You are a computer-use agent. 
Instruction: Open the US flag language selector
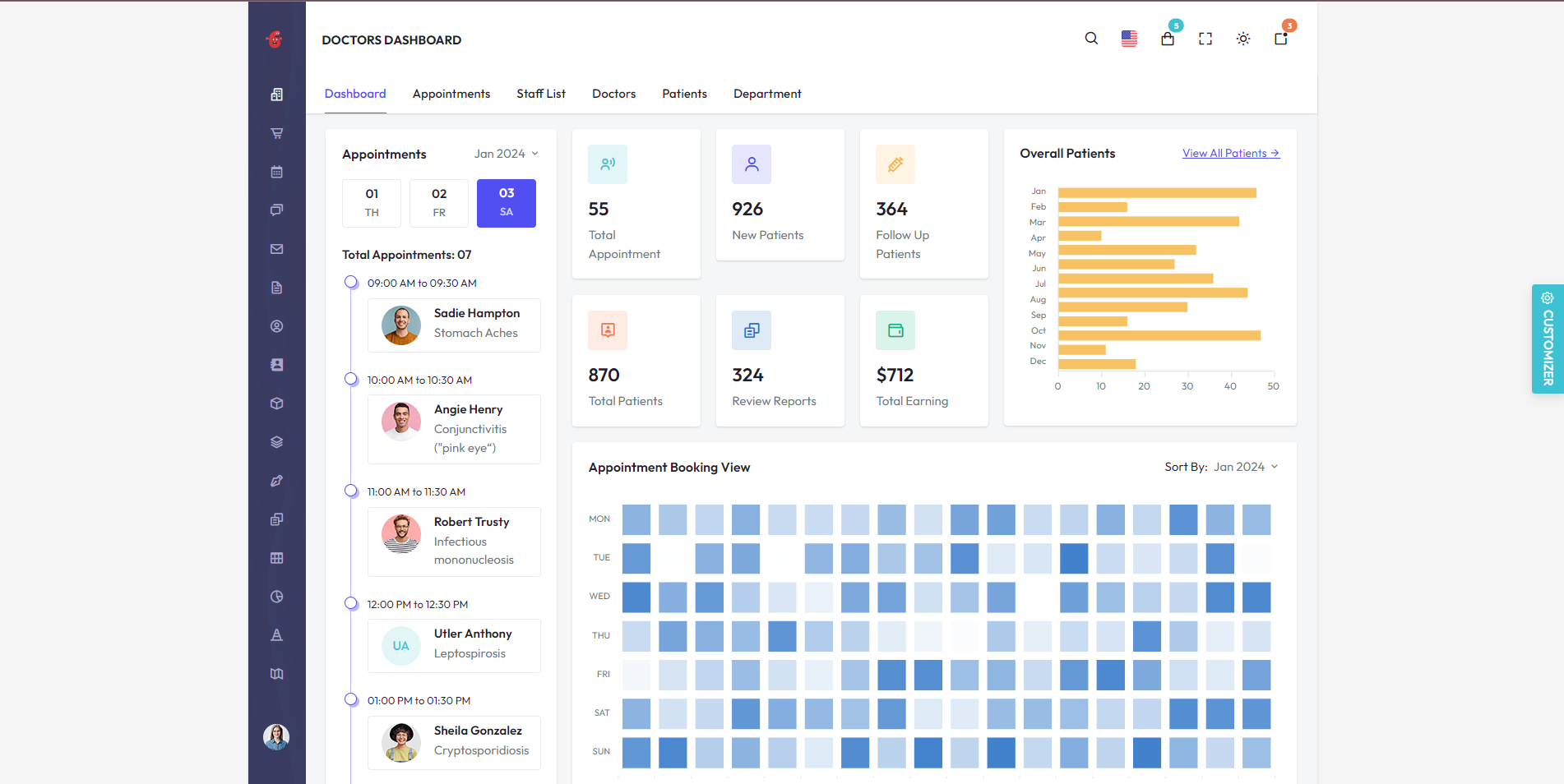1129,39
